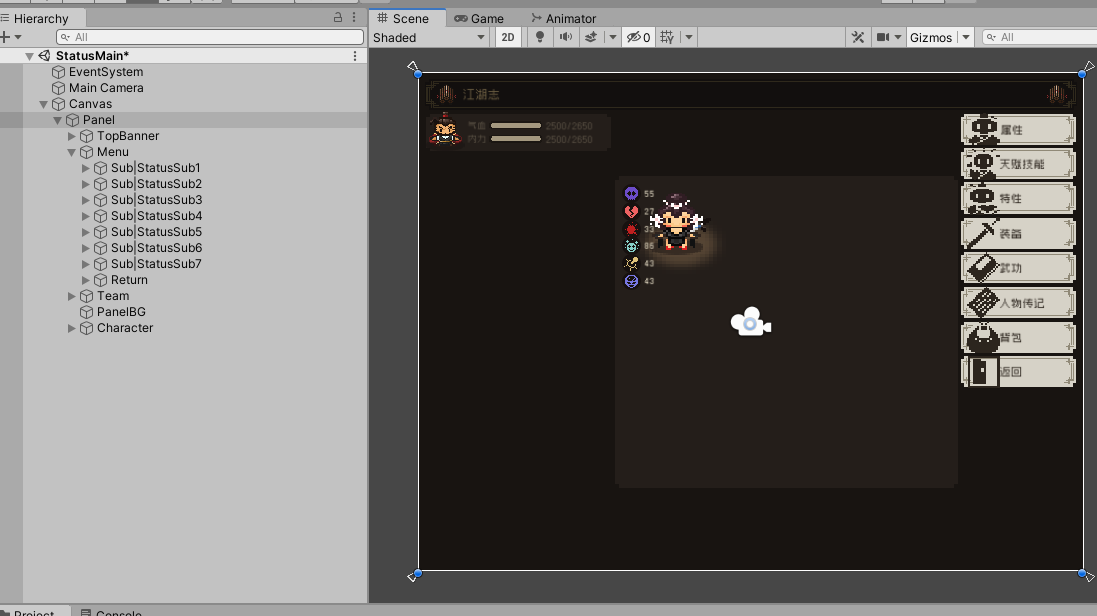Click the purple skull stat icon
Image resolution: width=1097 pixels, height=616 pixels.
(631, 193)
